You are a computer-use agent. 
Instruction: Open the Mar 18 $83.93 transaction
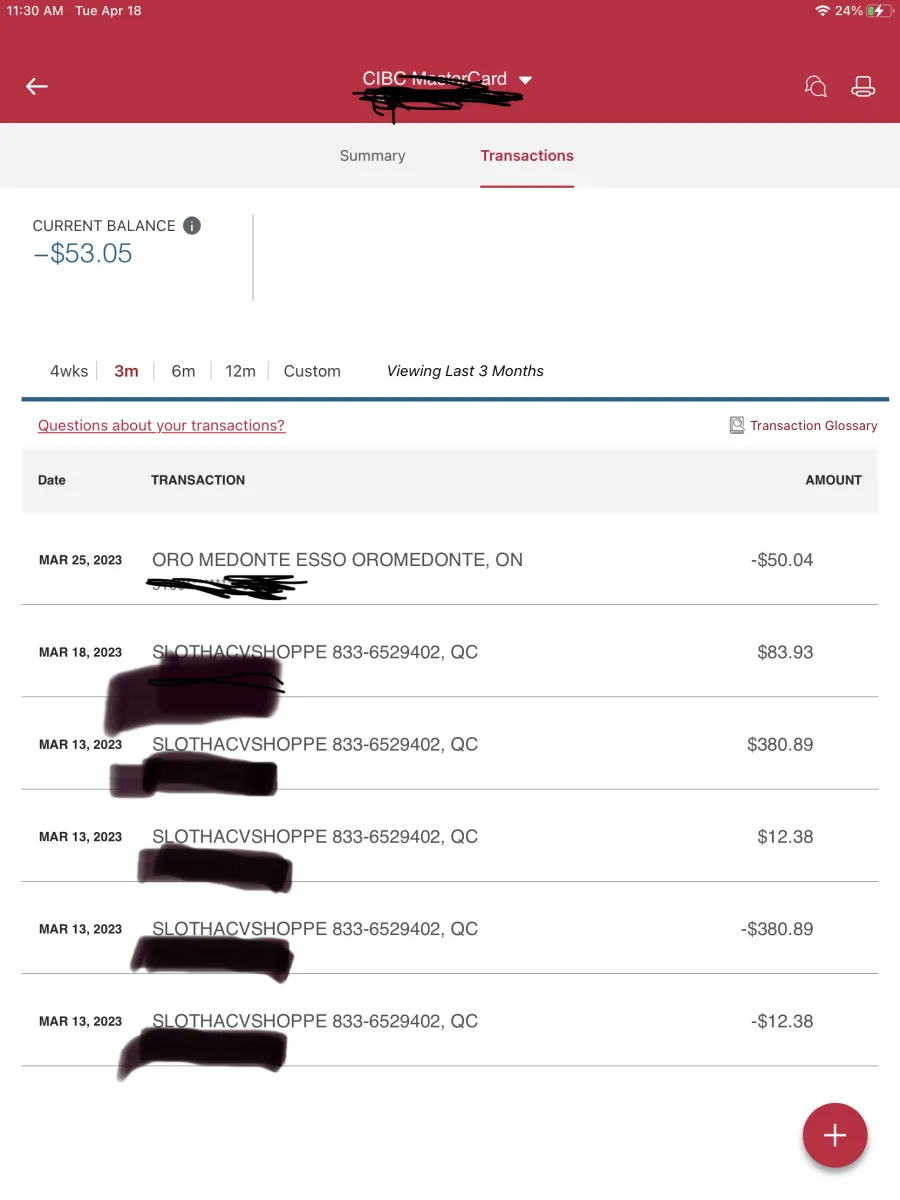450,651
